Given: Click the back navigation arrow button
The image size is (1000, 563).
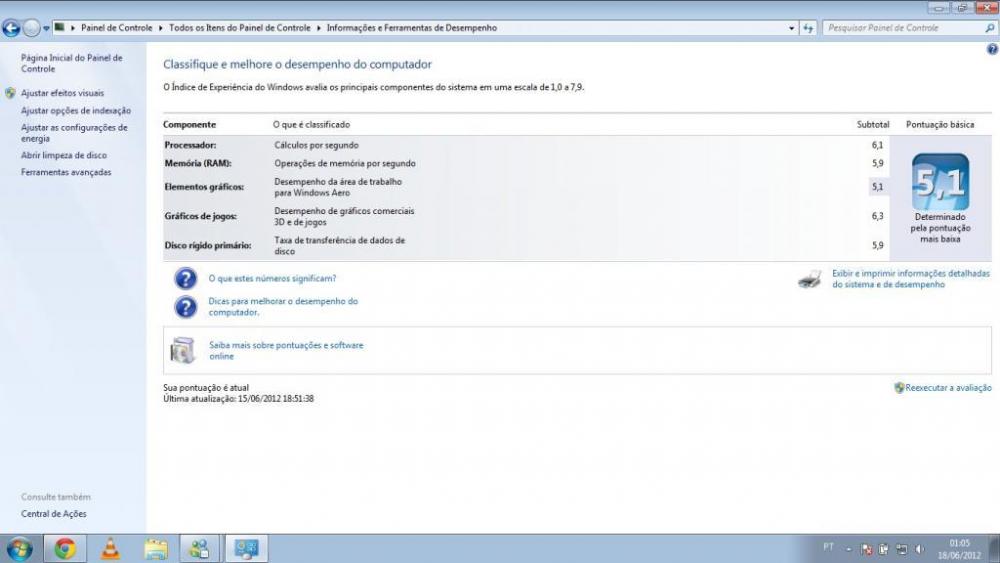Looking at the screenshot, I should coord(12,28).
